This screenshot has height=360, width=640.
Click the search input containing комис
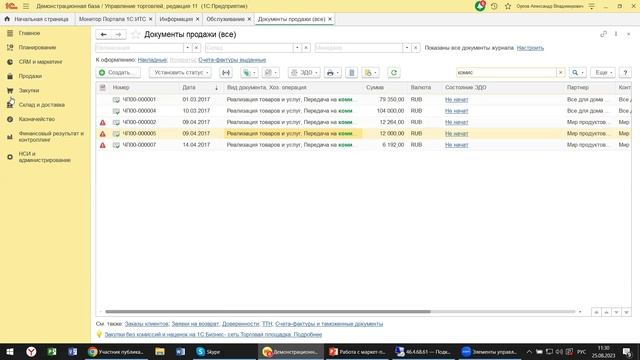506,73
